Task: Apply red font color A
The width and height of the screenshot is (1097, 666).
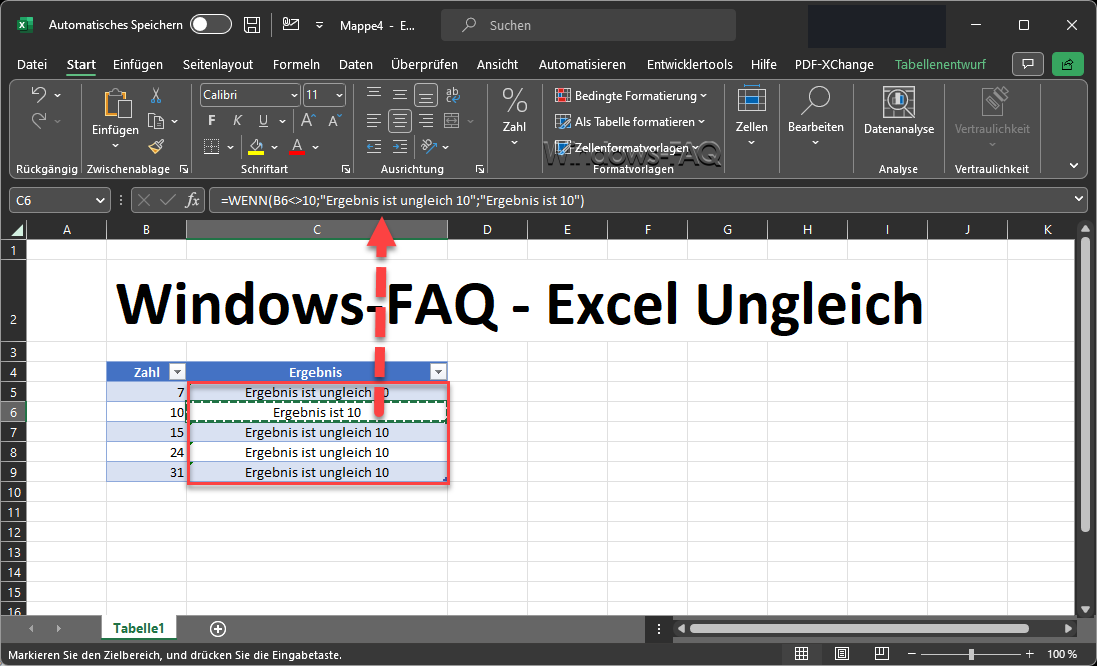Action: click(x=297, y=147)
